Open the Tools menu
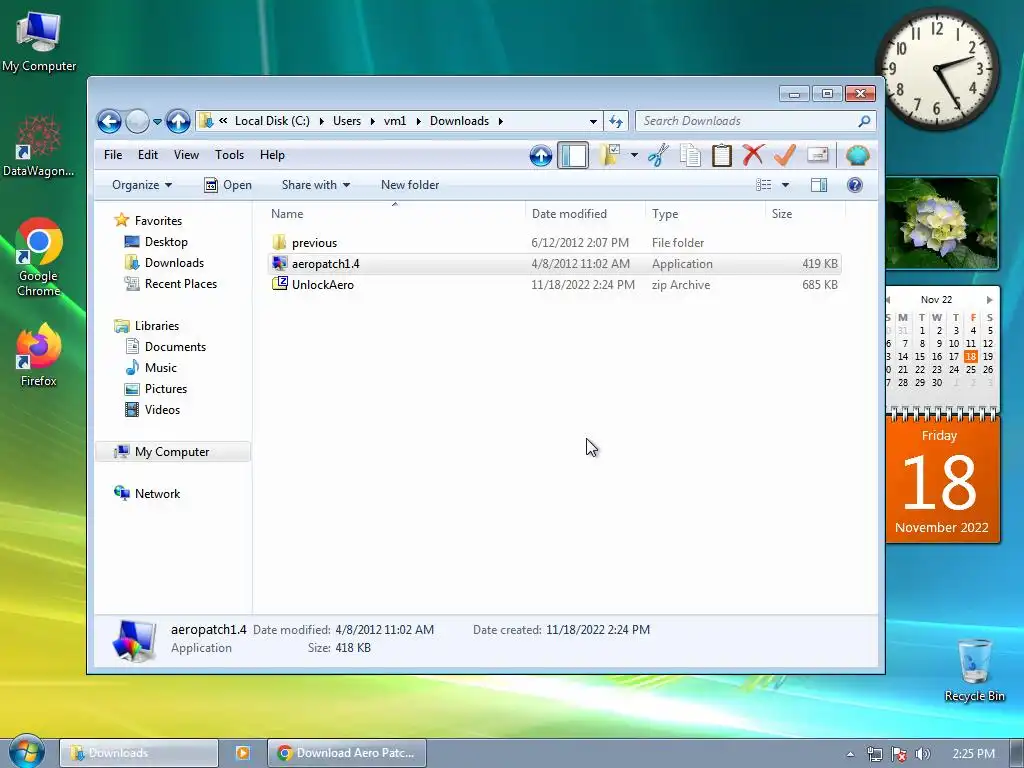This screenshot has height=768, width=1024. pos(229,155)
